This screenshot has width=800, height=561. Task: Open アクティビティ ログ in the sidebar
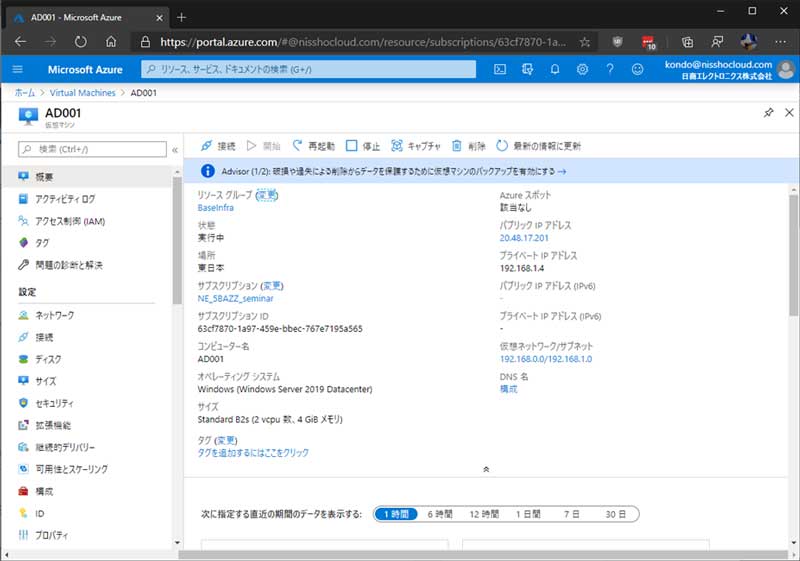tap(65, 199)
